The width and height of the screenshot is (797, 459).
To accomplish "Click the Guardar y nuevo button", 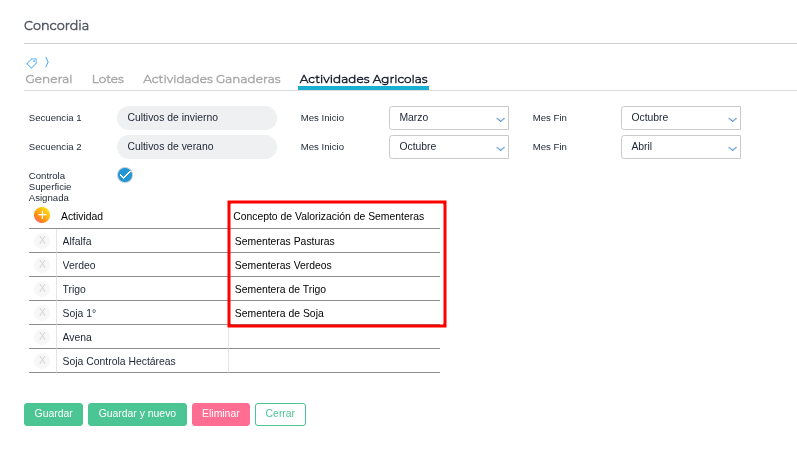I will point(137,414).
